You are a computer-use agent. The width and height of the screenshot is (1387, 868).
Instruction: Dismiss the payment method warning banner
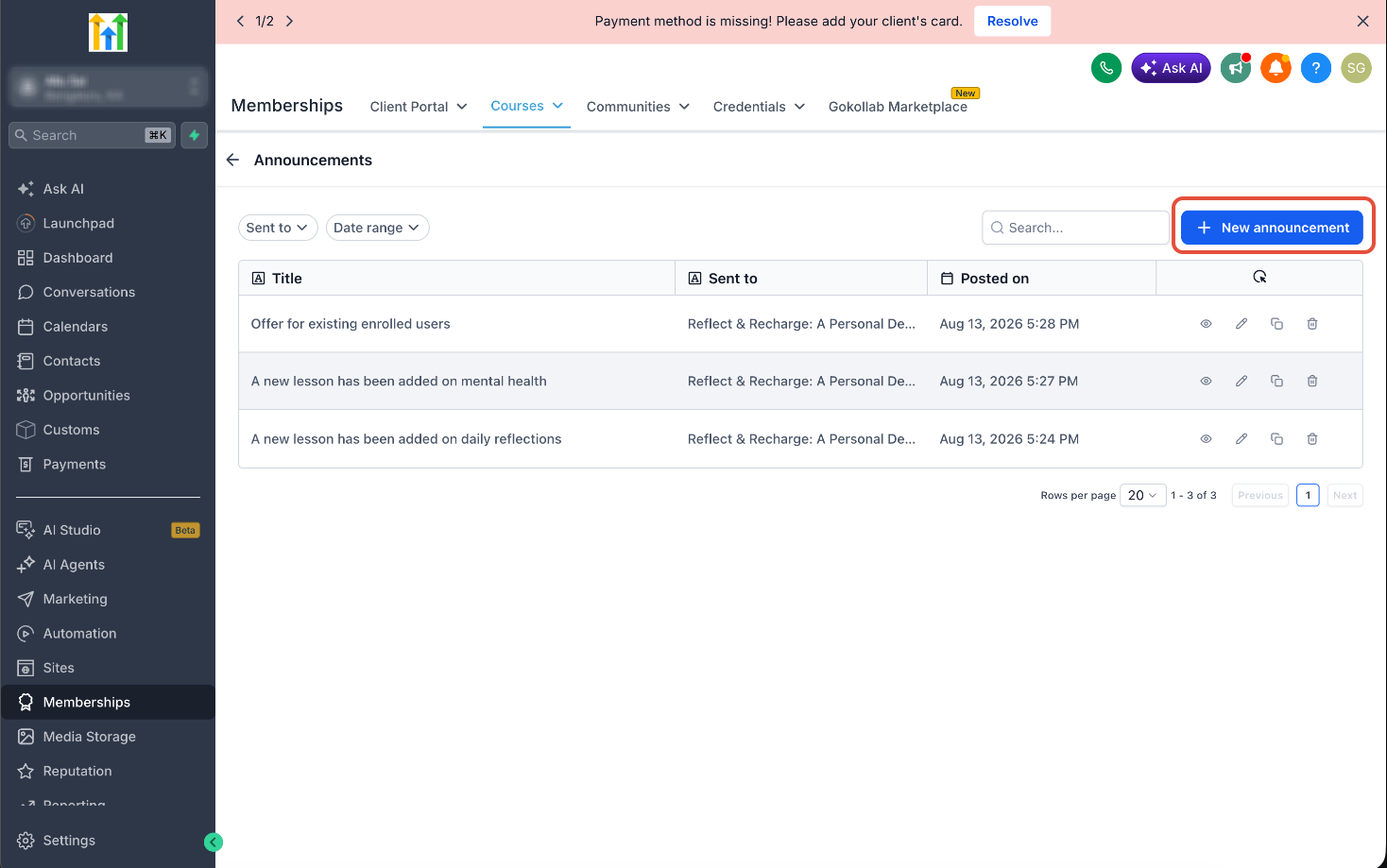coord(1362,21)
